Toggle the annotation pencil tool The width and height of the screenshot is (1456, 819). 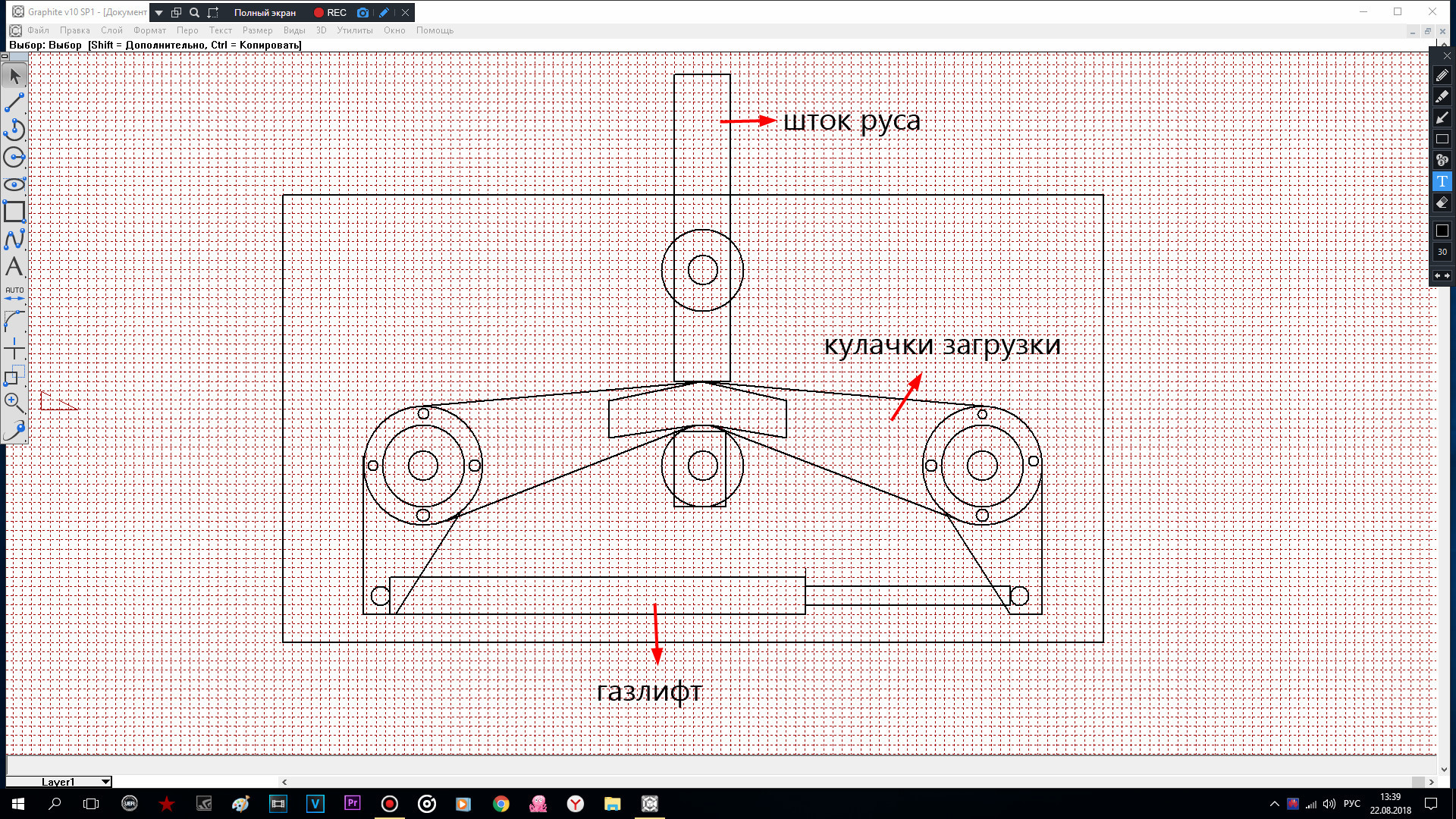(1442, 75)
